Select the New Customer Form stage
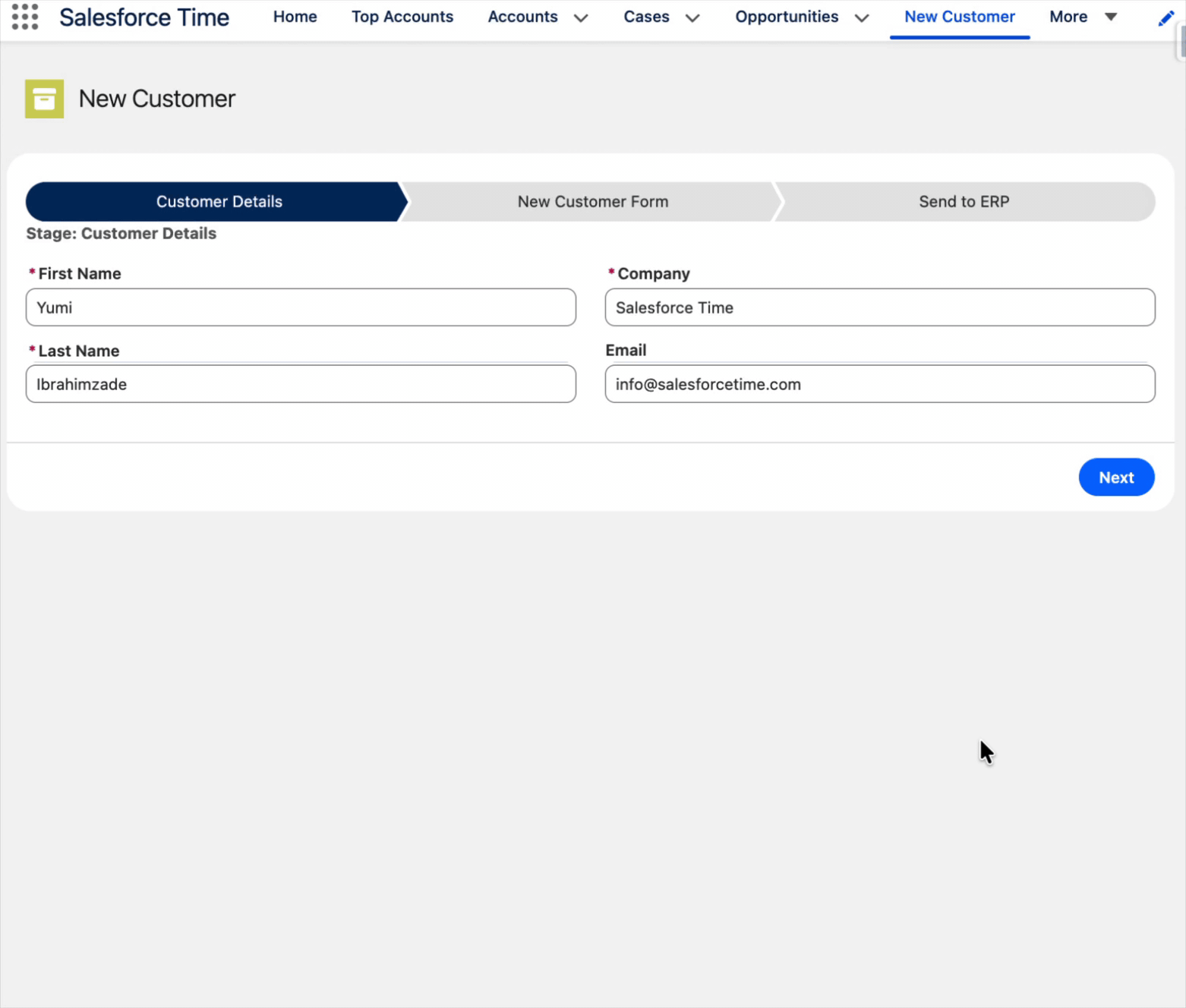This screenshot has width=1186, height=1008. pos(592,202)
